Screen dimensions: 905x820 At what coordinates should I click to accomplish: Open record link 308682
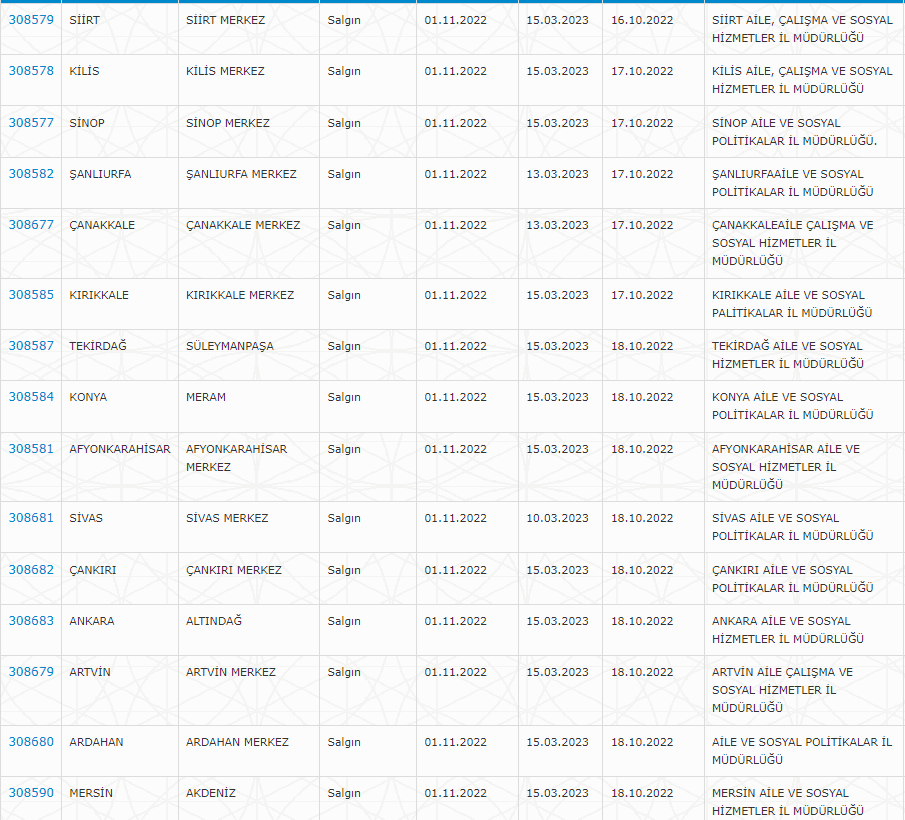(x=31, y=570)
